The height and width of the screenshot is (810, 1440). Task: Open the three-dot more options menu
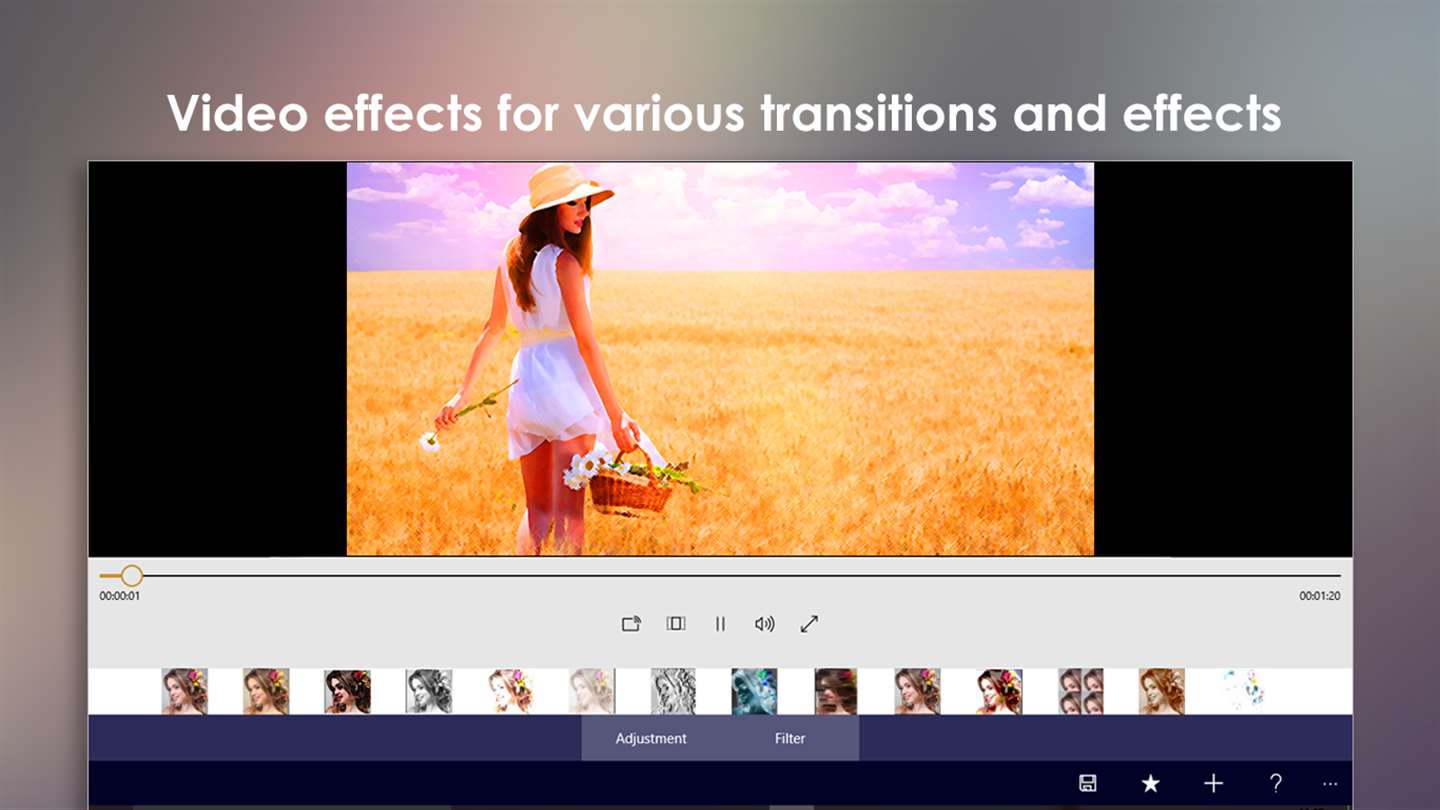pos(1330,784)
